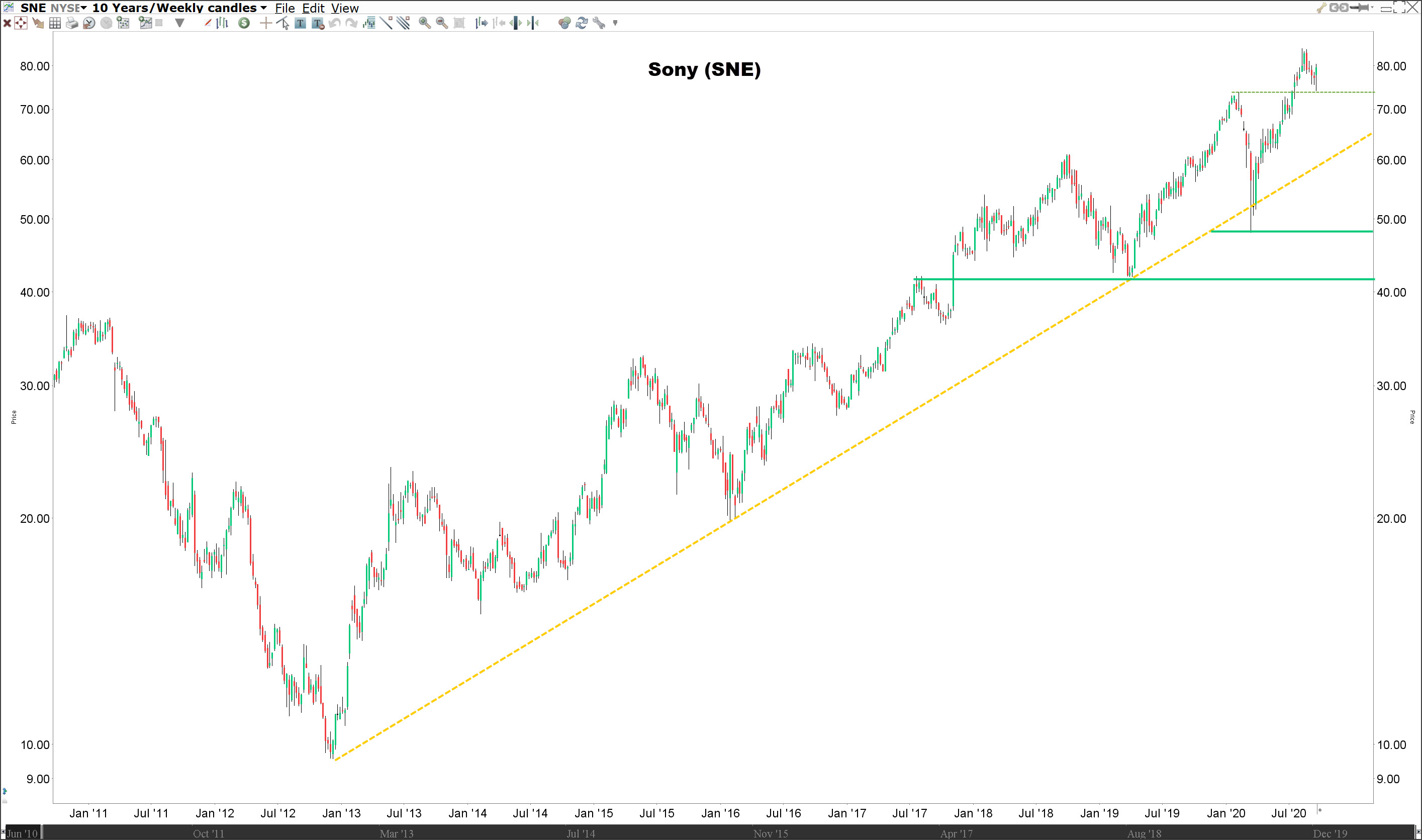Expand chart time range outward arrows icon
This screenshot has height=840, width=1422.
point(516,23)
